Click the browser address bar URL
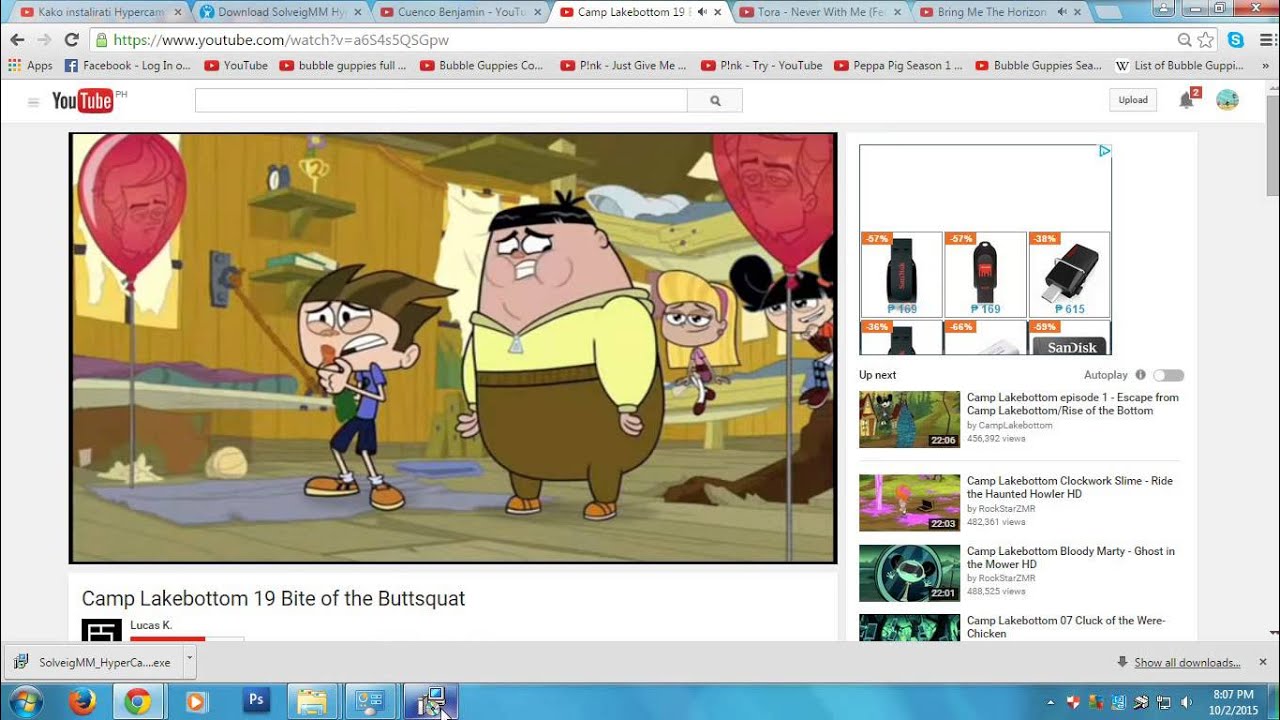 [x=281, y=40]
